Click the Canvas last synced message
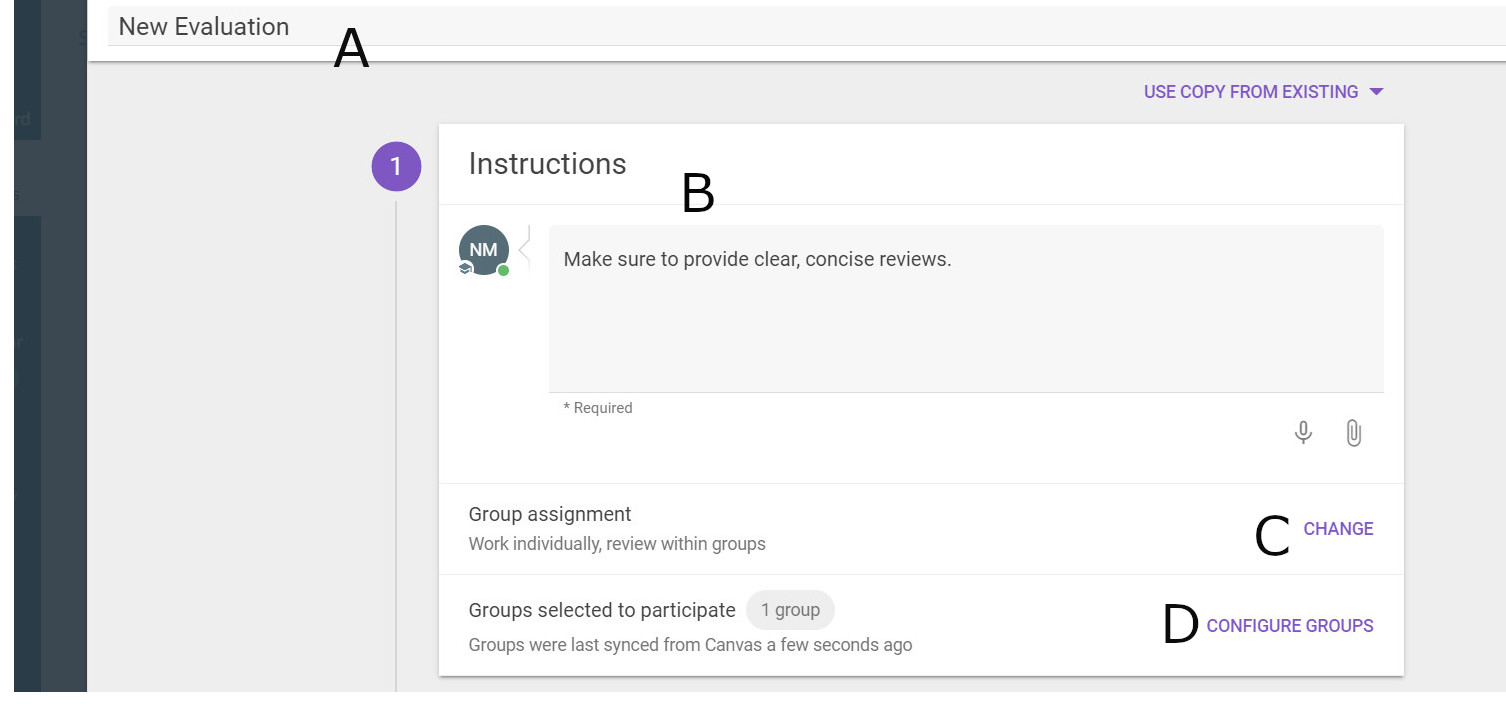 pos(690,645)
